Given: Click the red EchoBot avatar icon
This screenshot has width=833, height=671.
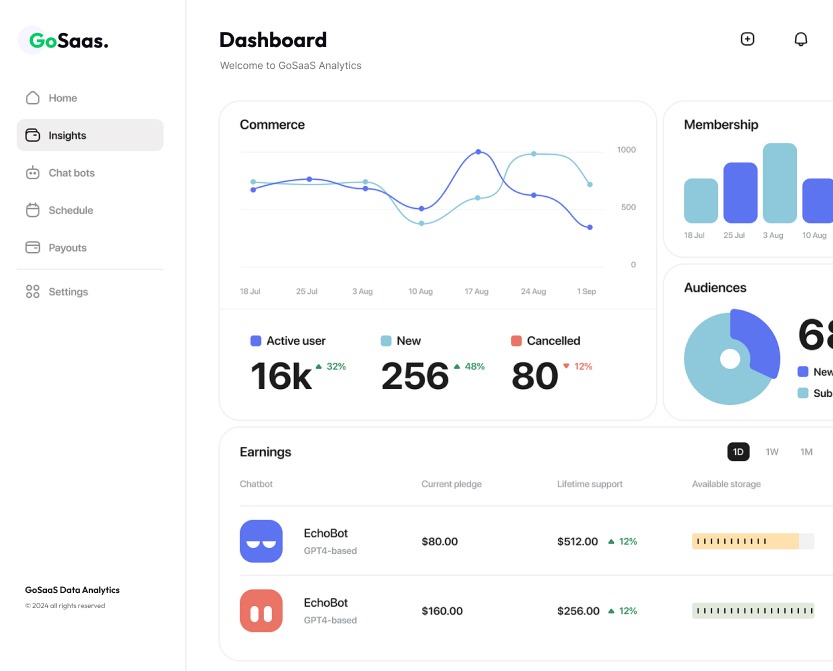Looking at the screenshot, I should coord(261,611).
